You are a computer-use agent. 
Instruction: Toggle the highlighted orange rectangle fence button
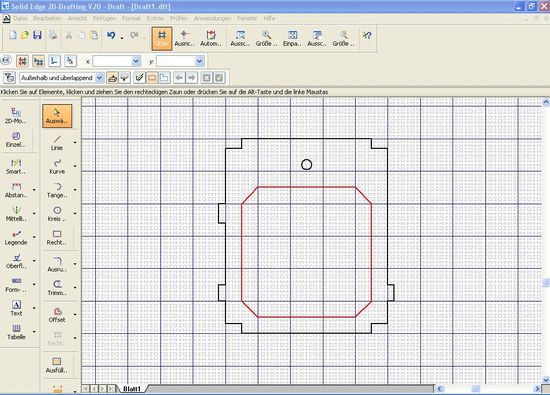[x=152, y=78]
